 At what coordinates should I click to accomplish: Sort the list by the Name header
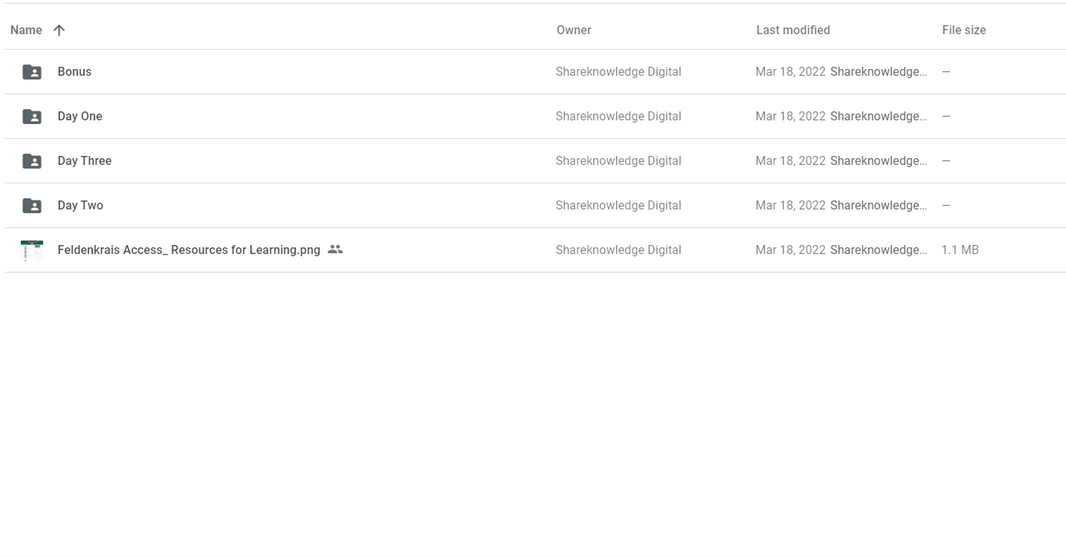point(26,30)
